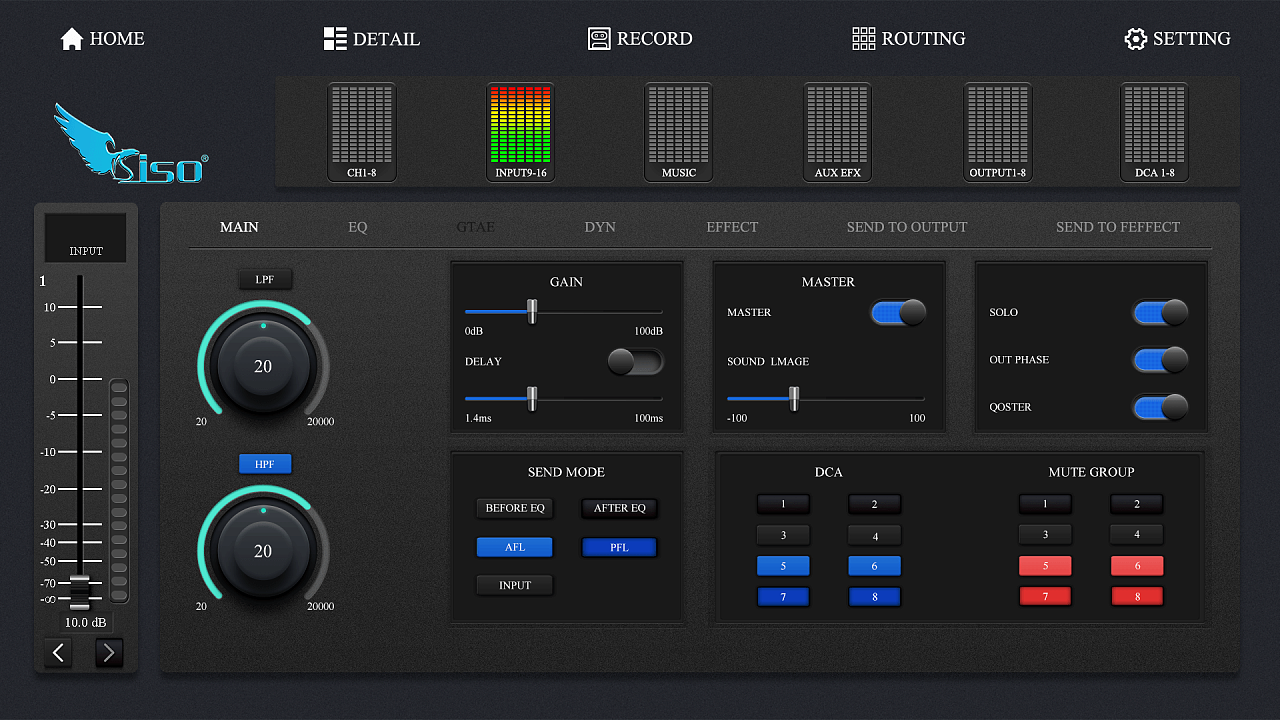
Task: Click the INPUT send mode button
Action: (x=515, y=585)
